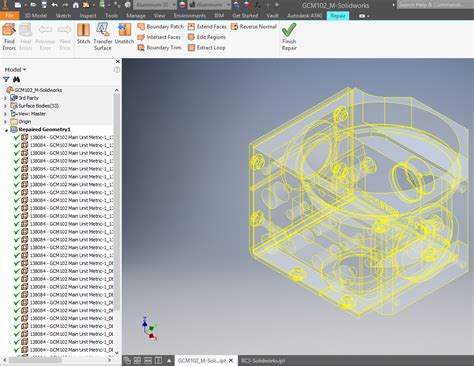This screenshot has width=474, height=366.
Task: Arrange windows horizontally icon
Action: click(148, 361)
